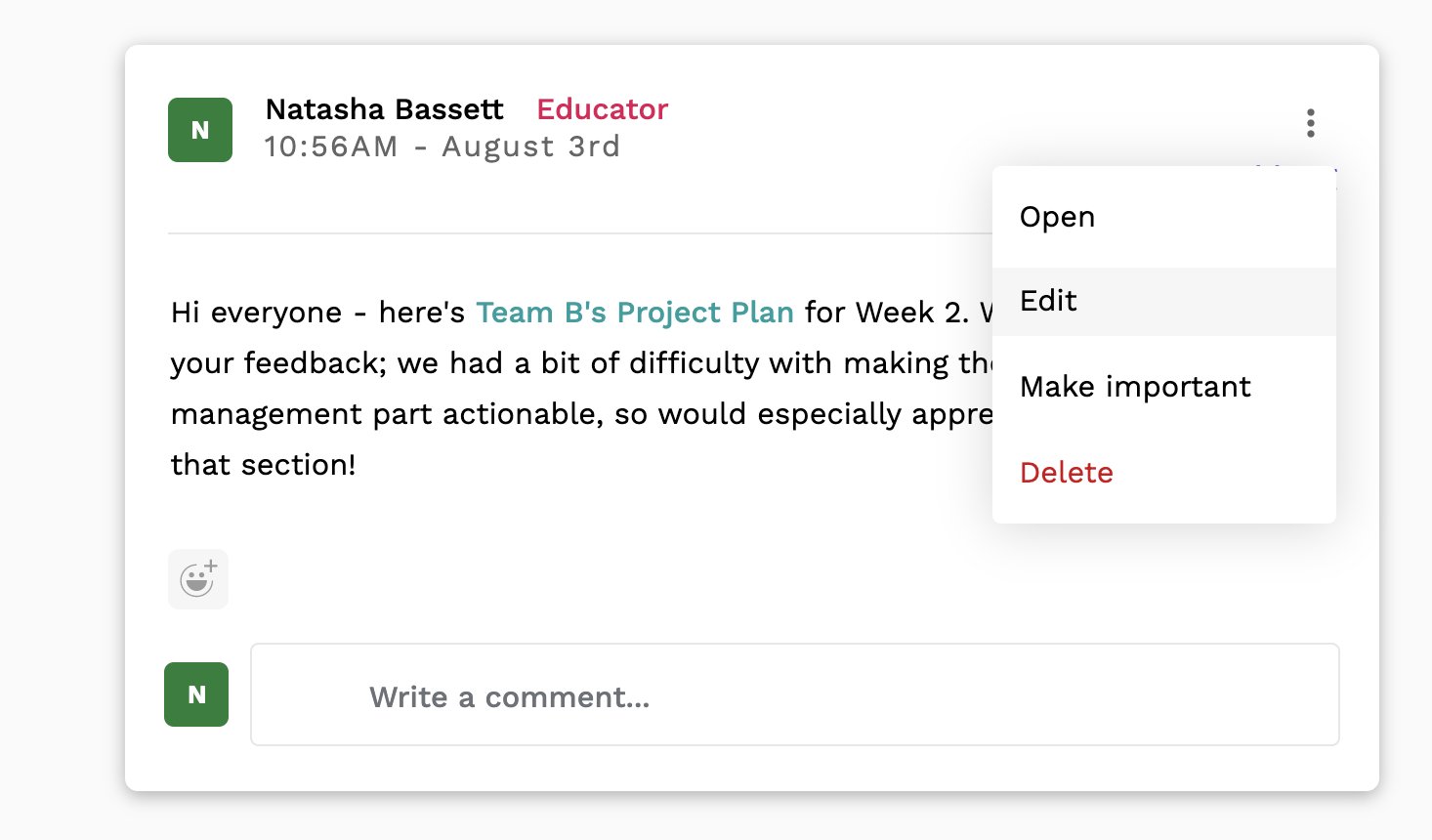
Task: Add an emoji reaction to the post
Action: tap(198, 579)
